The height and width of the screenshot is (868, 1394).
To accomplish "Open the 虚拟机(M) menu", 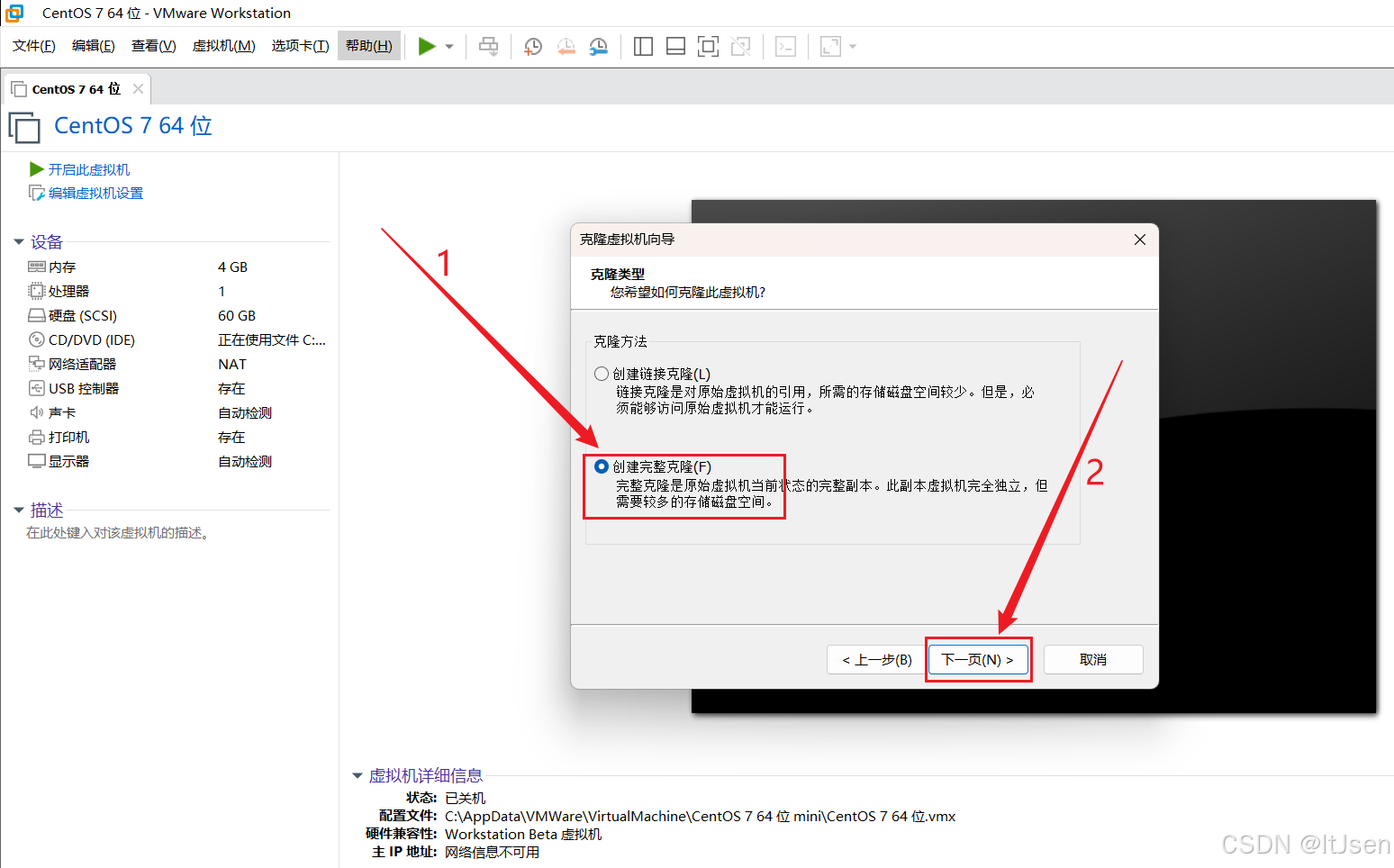I will pyautogui.click(x=224, y=46).
